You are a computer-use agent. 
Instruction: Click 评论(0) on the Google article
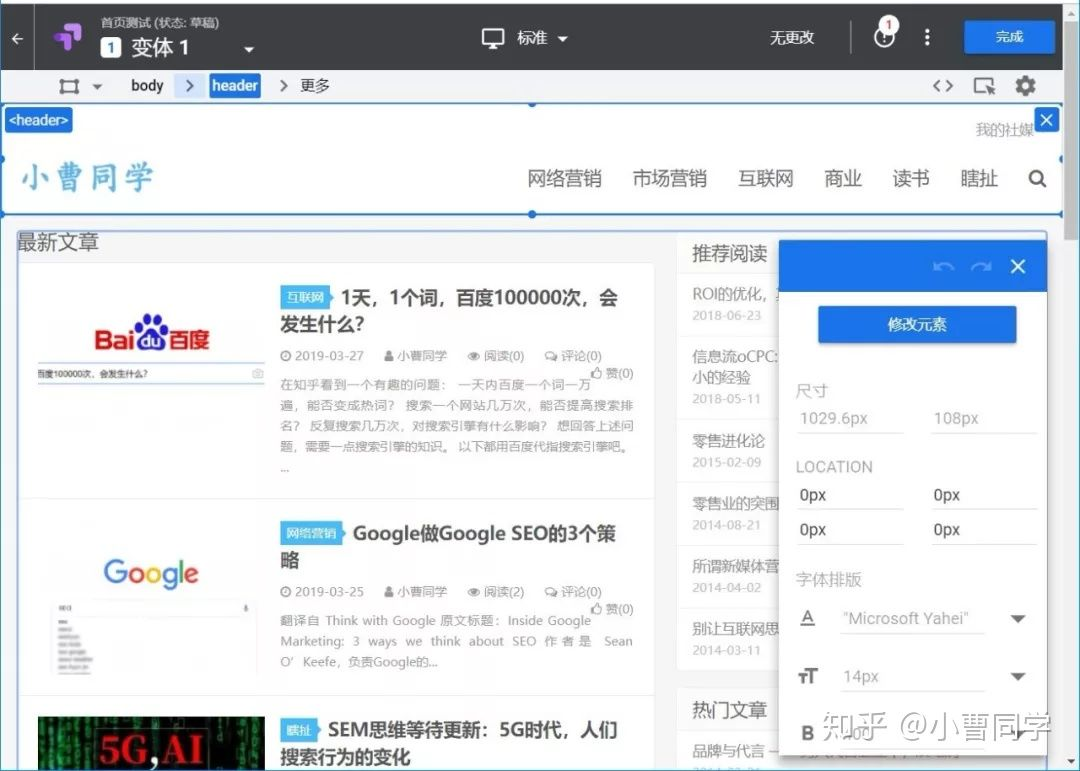point(573,592)
